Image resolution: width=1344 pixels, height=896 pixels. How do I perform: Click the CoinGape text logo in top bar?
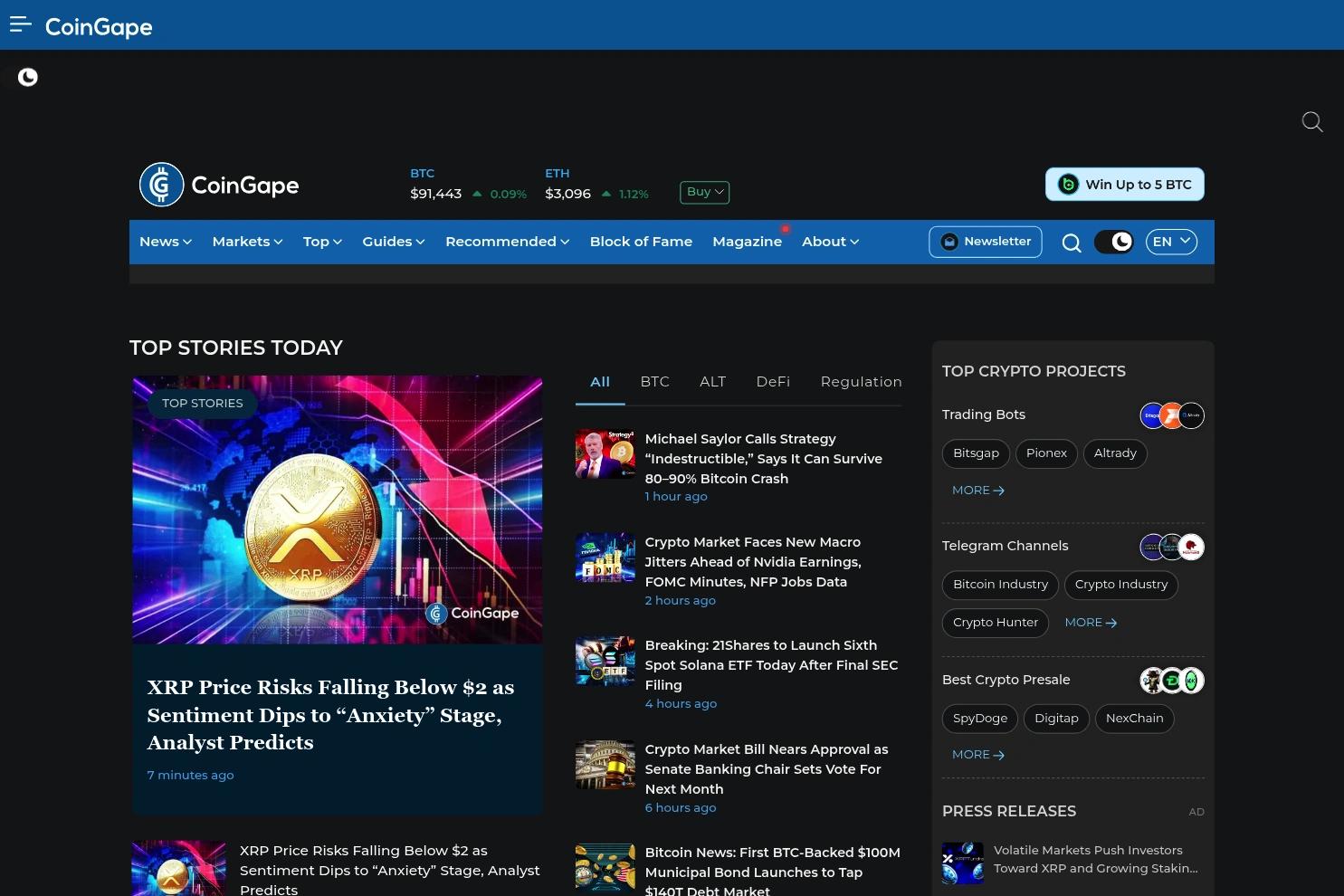99,27
